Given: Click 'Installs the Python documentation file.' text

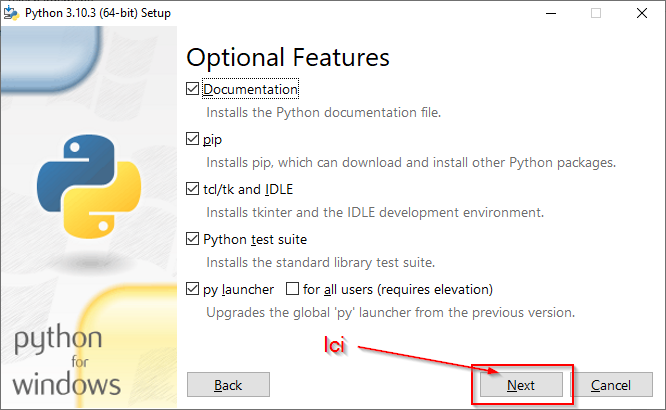Looking at the screenshot, I should [x=324, y=113].
